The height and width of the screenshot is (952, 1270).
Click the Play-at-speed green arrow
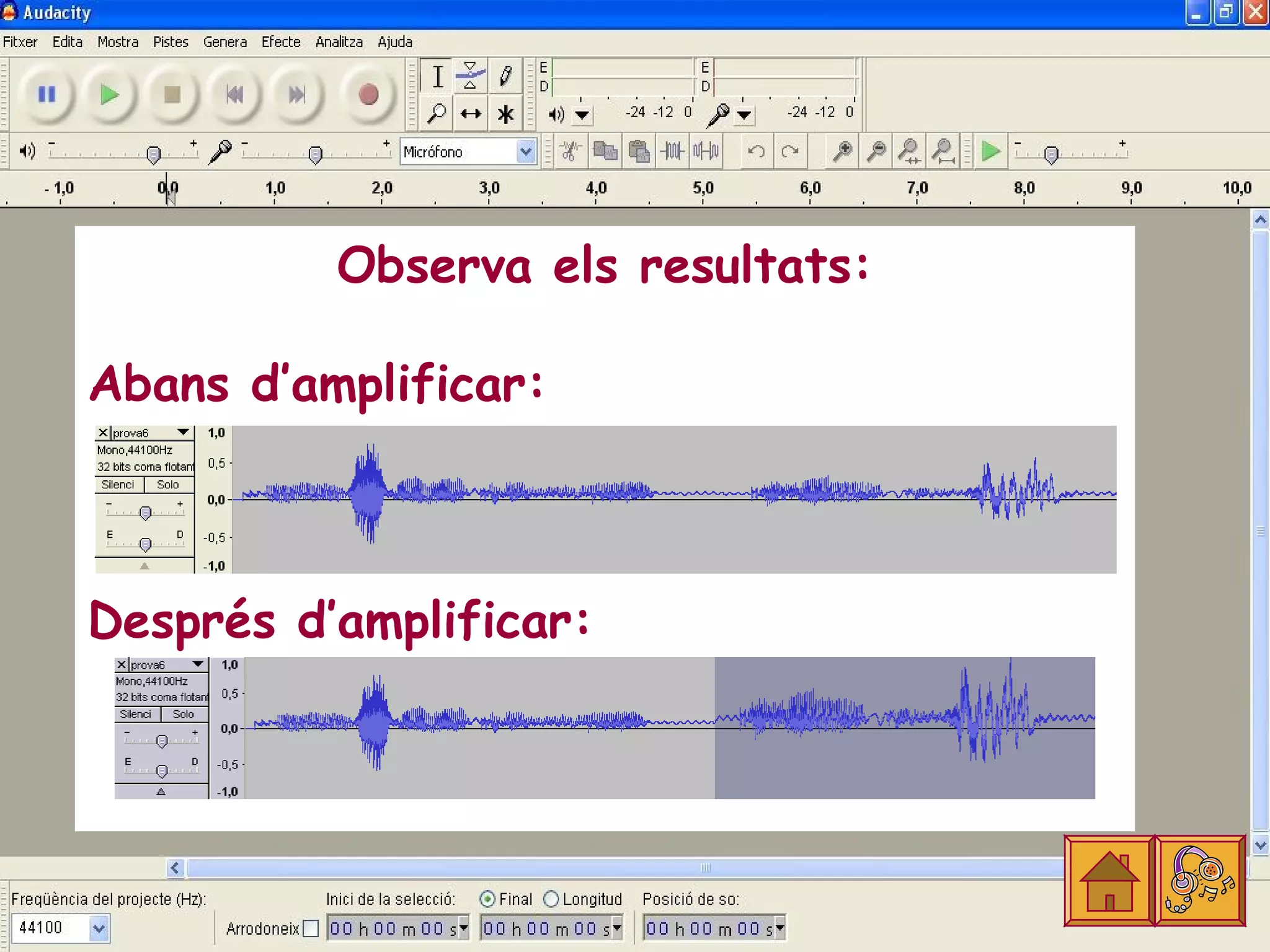click(x=990, y=151)
